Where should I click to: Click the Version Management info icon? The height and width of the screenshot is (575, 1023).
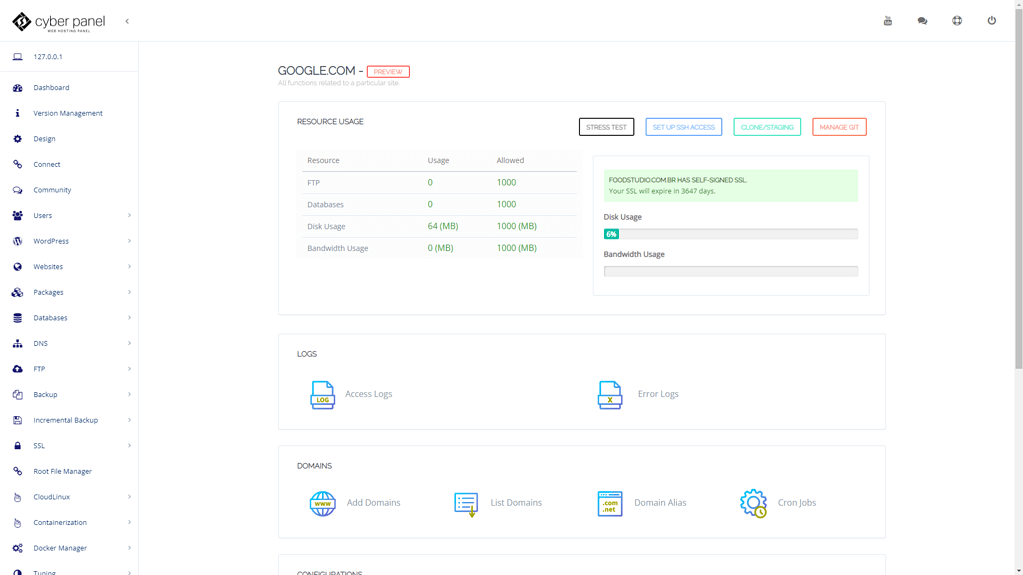click(x=18, y=113)
